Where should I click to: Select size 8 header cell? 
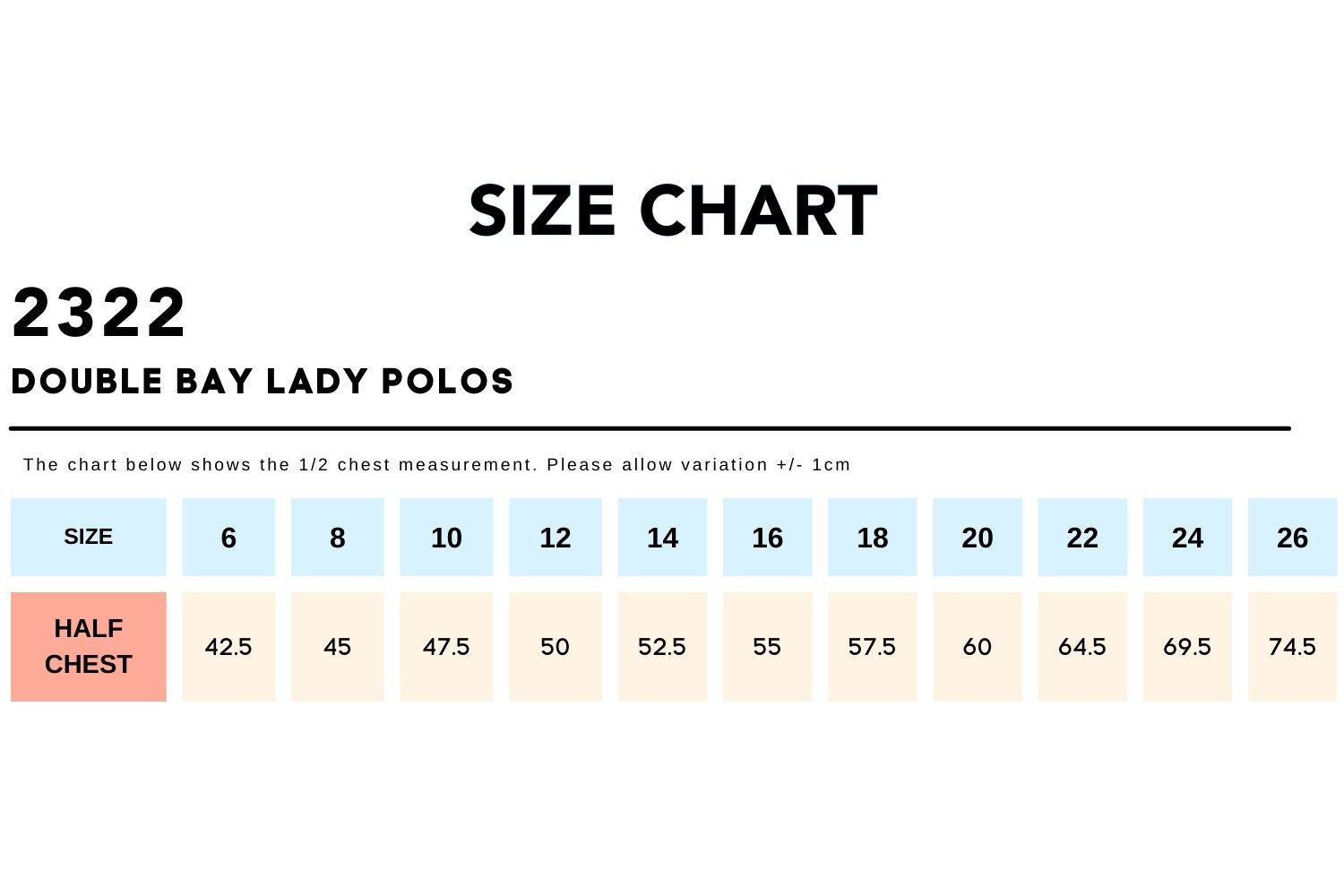[x=337, y=537]
